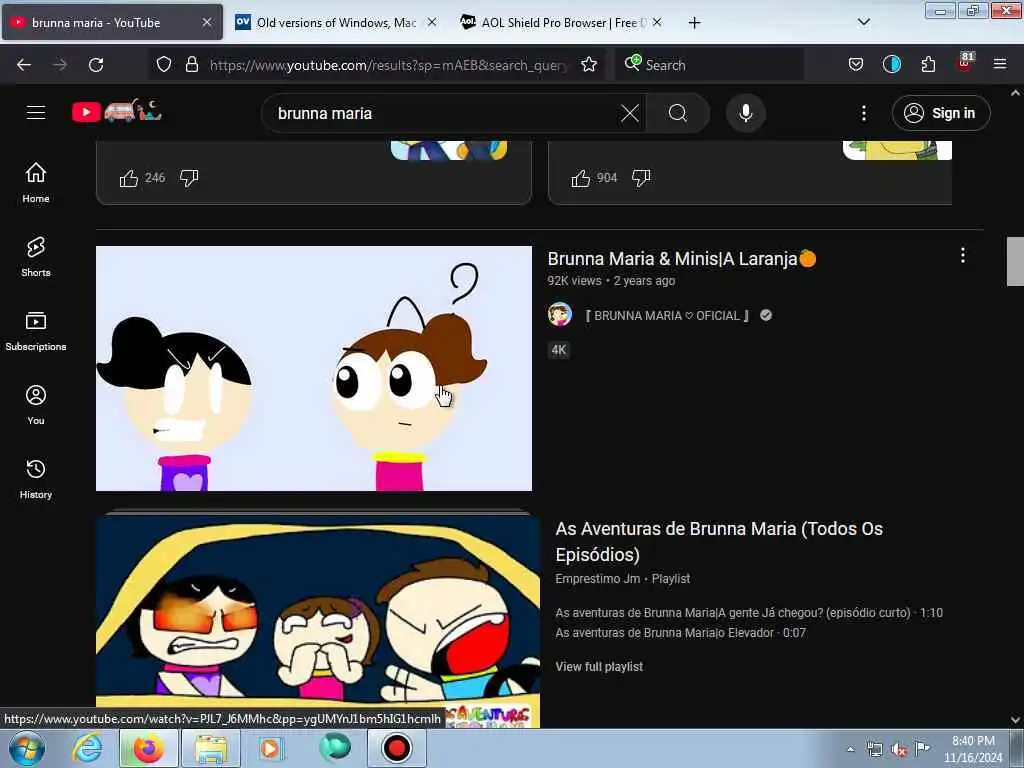Open Windows Media Player from taskbar
The width and height of the screenshot is (1024, 768).
point(271,748)
